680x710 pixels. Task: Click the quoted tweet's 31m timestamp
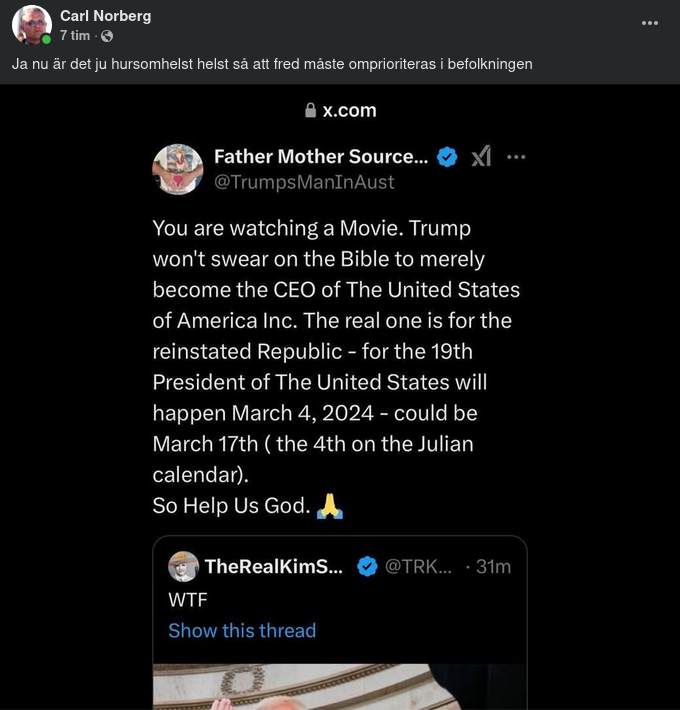(x=493, y=566)
